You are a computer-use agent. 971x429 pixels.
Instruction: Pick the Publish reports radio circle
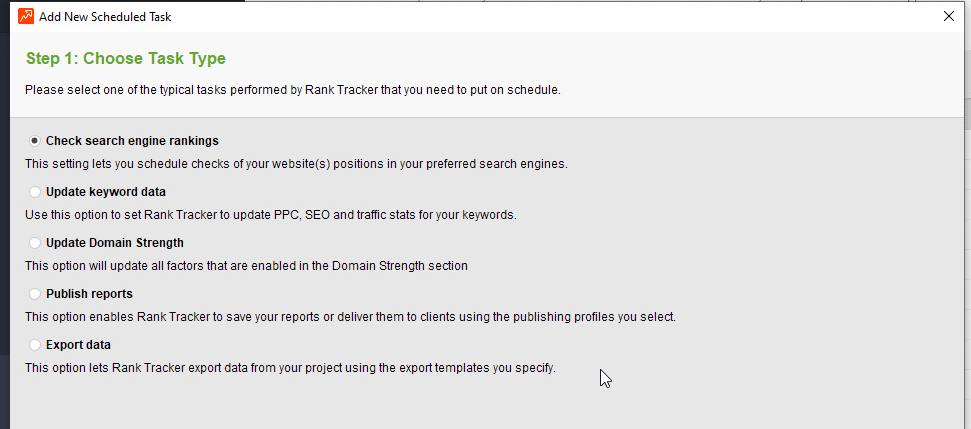(35, 294)
